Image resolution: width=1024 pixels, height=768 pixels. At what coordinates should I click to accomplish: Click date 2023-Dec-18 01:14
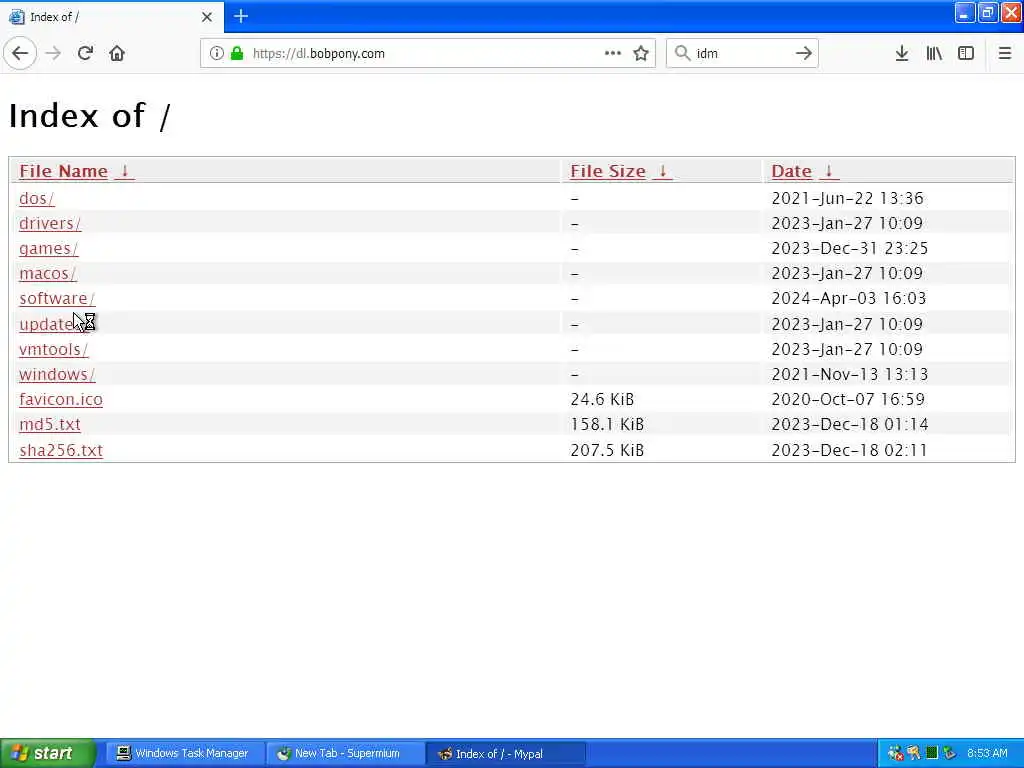(x=850, y=424)
